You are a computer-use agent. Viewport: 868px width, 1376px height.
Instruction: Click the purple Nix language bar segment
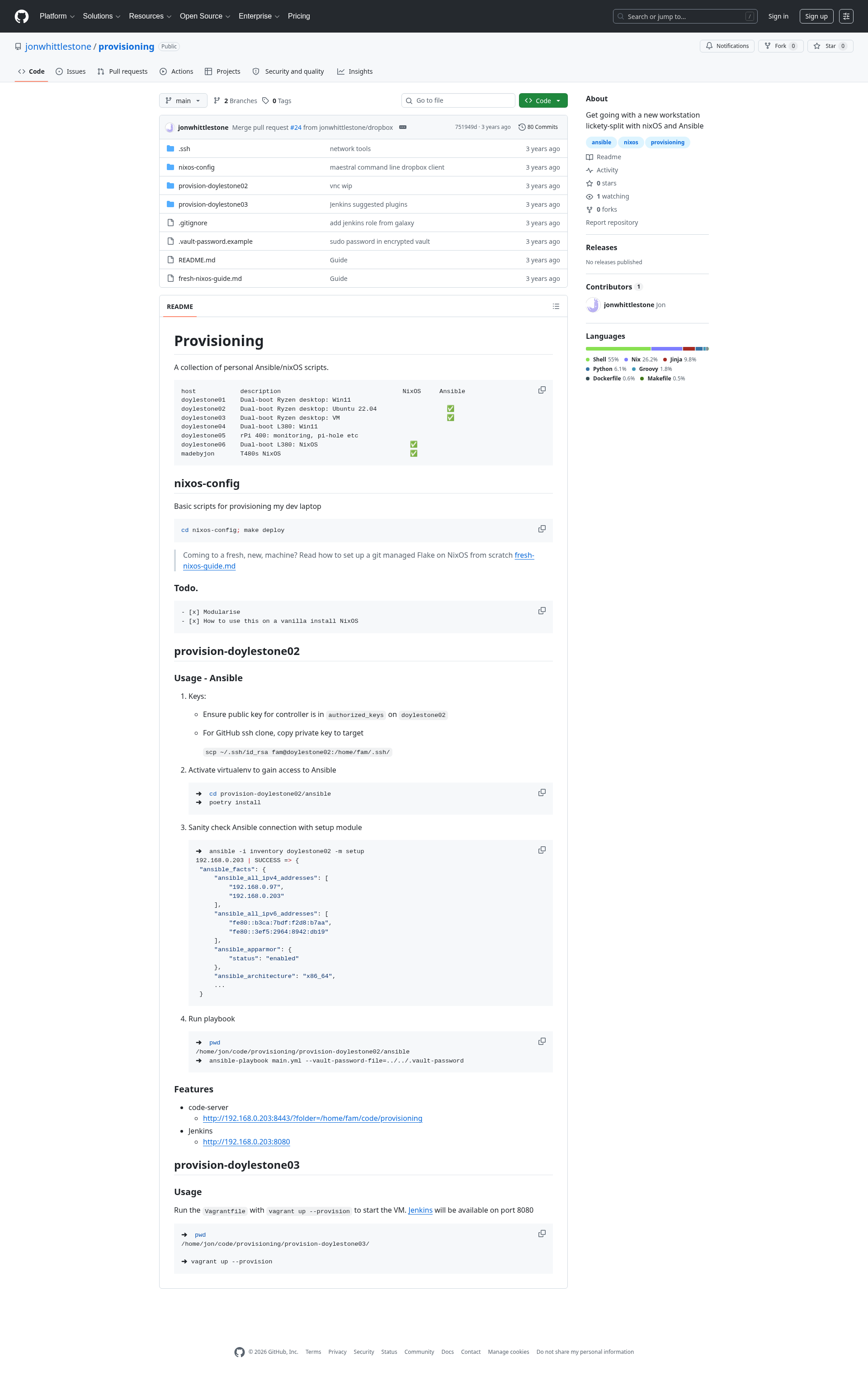coord(666,349)
